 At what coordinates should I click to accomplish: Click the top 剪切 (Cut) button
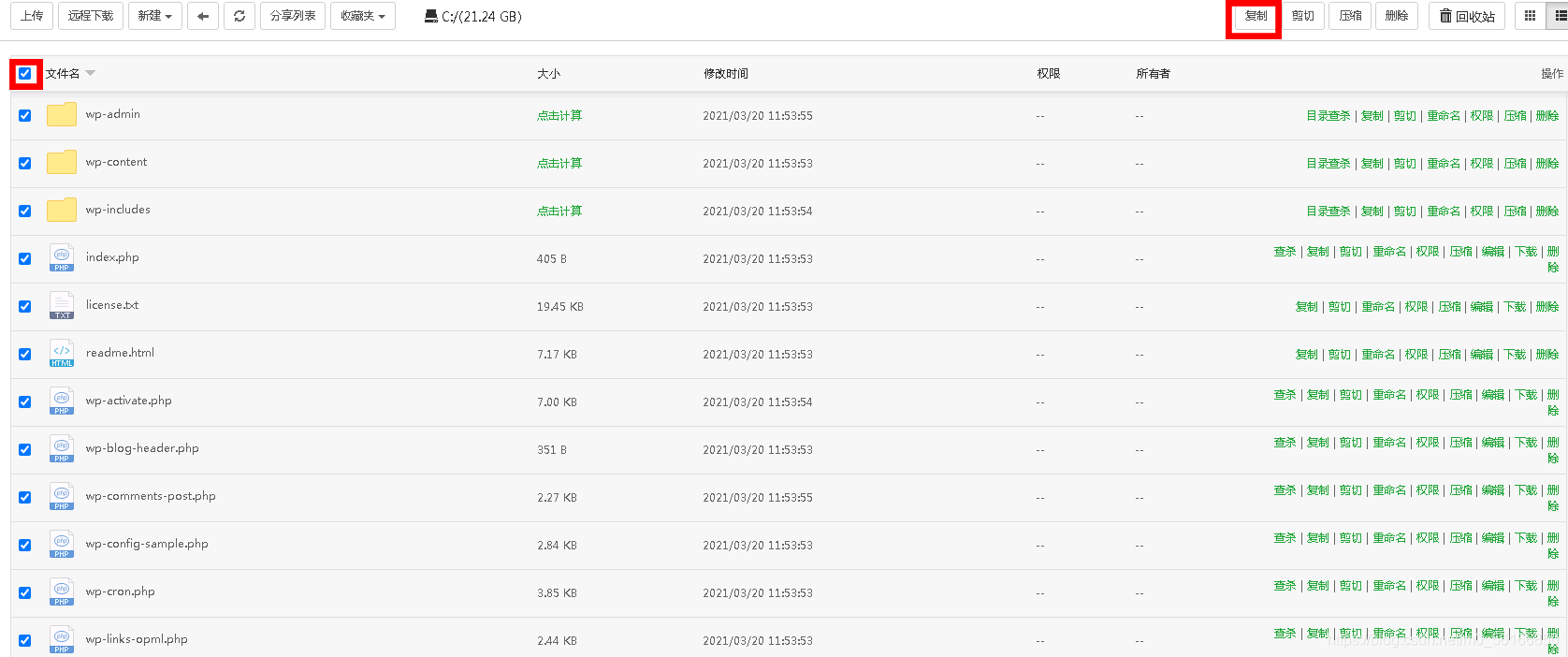point(1302,16)
